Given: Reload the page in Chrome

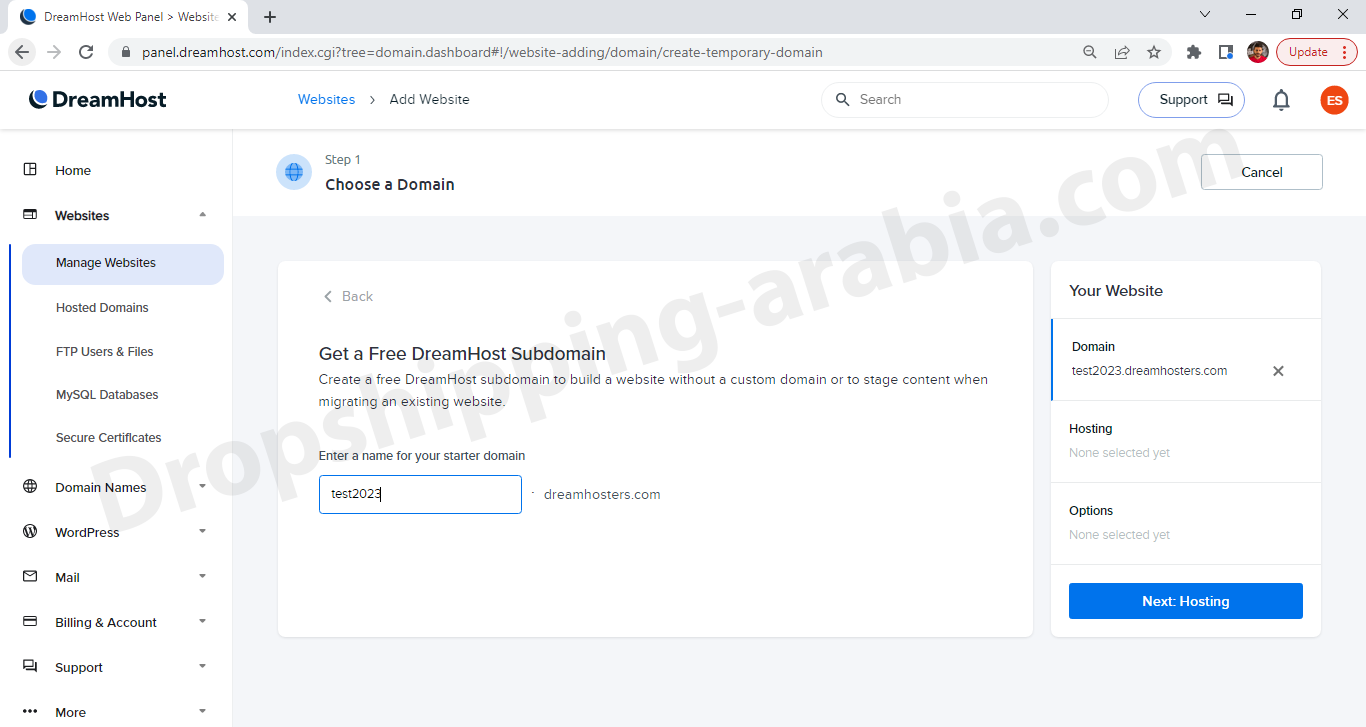Looking at the screenshot, I should point(86,52).
